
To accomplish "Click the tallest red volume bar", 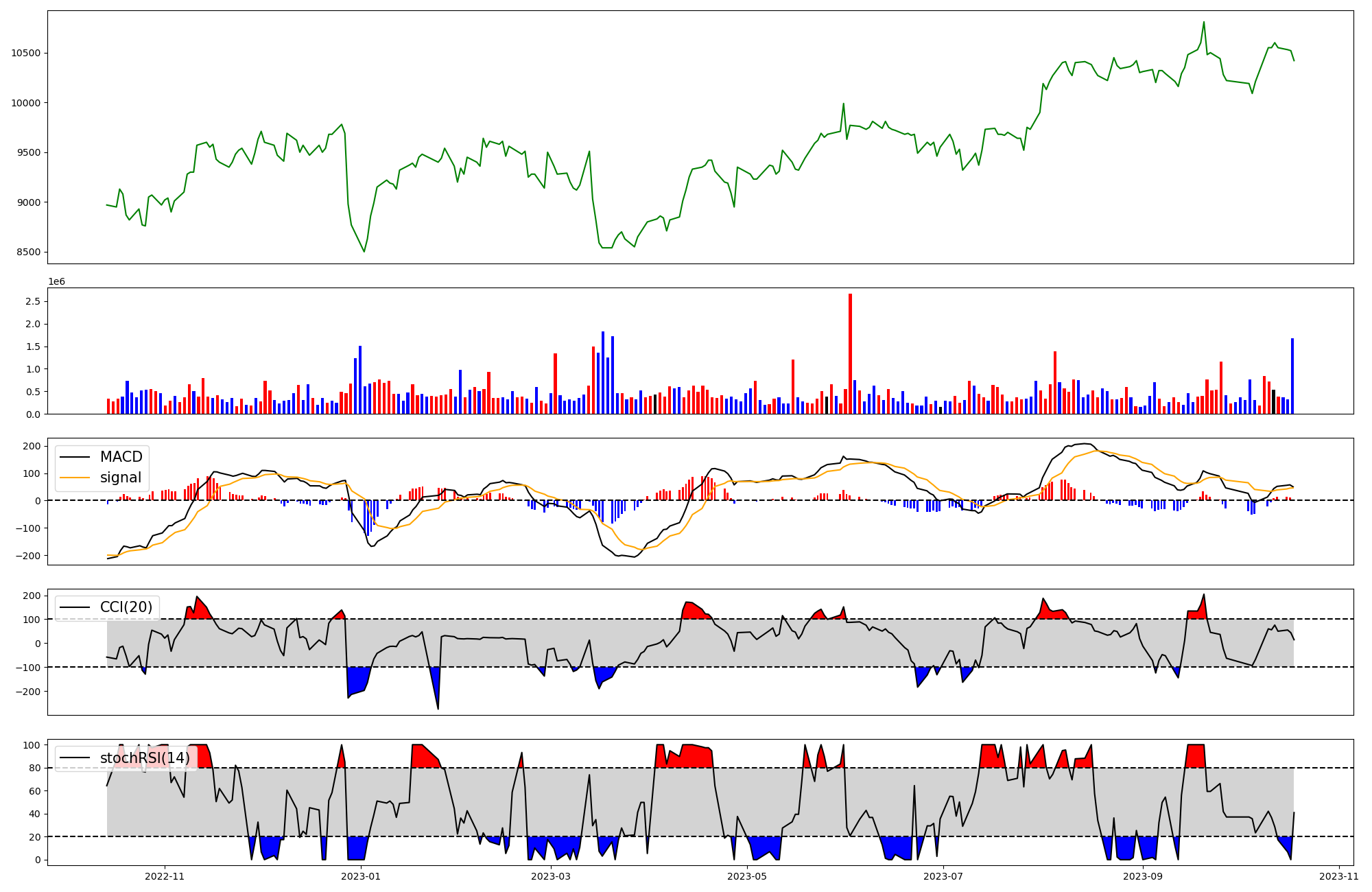I will (850, 354).
